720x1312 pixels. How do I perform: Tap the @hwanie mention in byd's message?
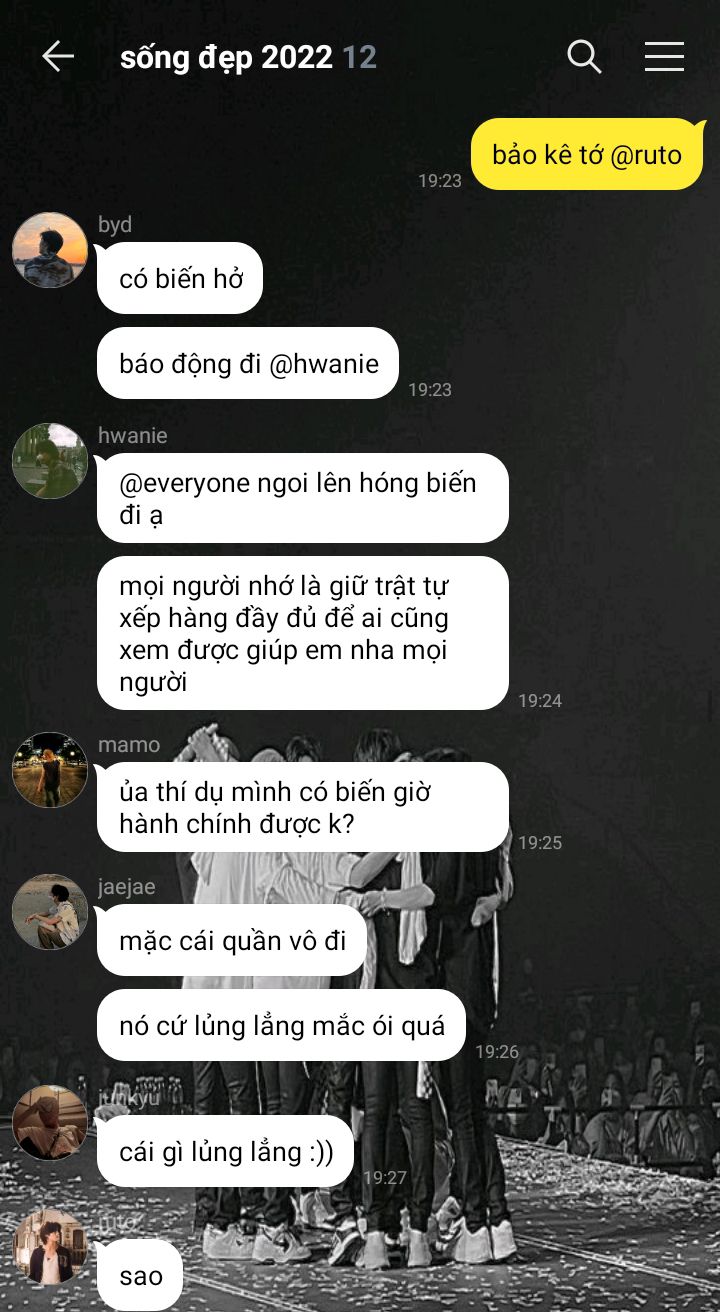324,363
